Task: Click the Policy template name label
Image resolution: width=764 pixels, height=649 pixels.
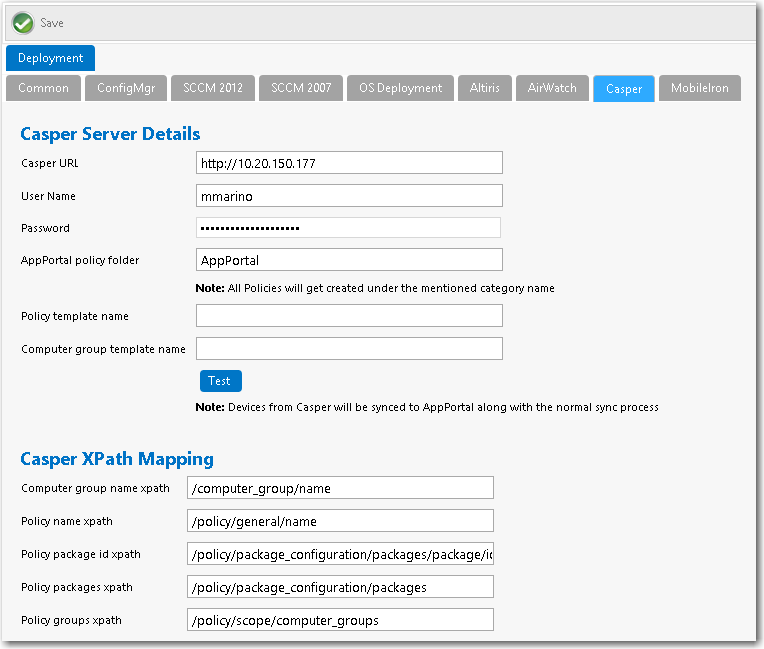Action: 75,316
